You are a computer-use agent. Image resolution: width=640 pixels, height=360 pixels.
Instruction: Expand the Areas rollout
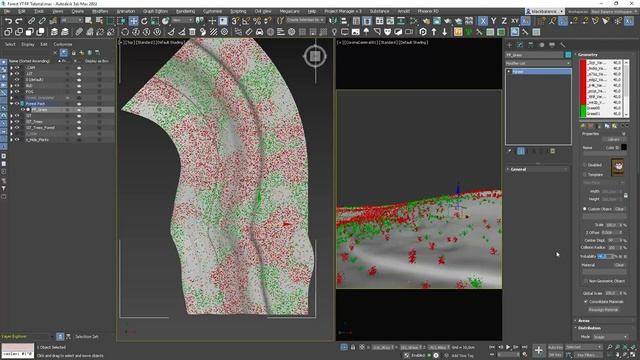[x=584, y=320]
